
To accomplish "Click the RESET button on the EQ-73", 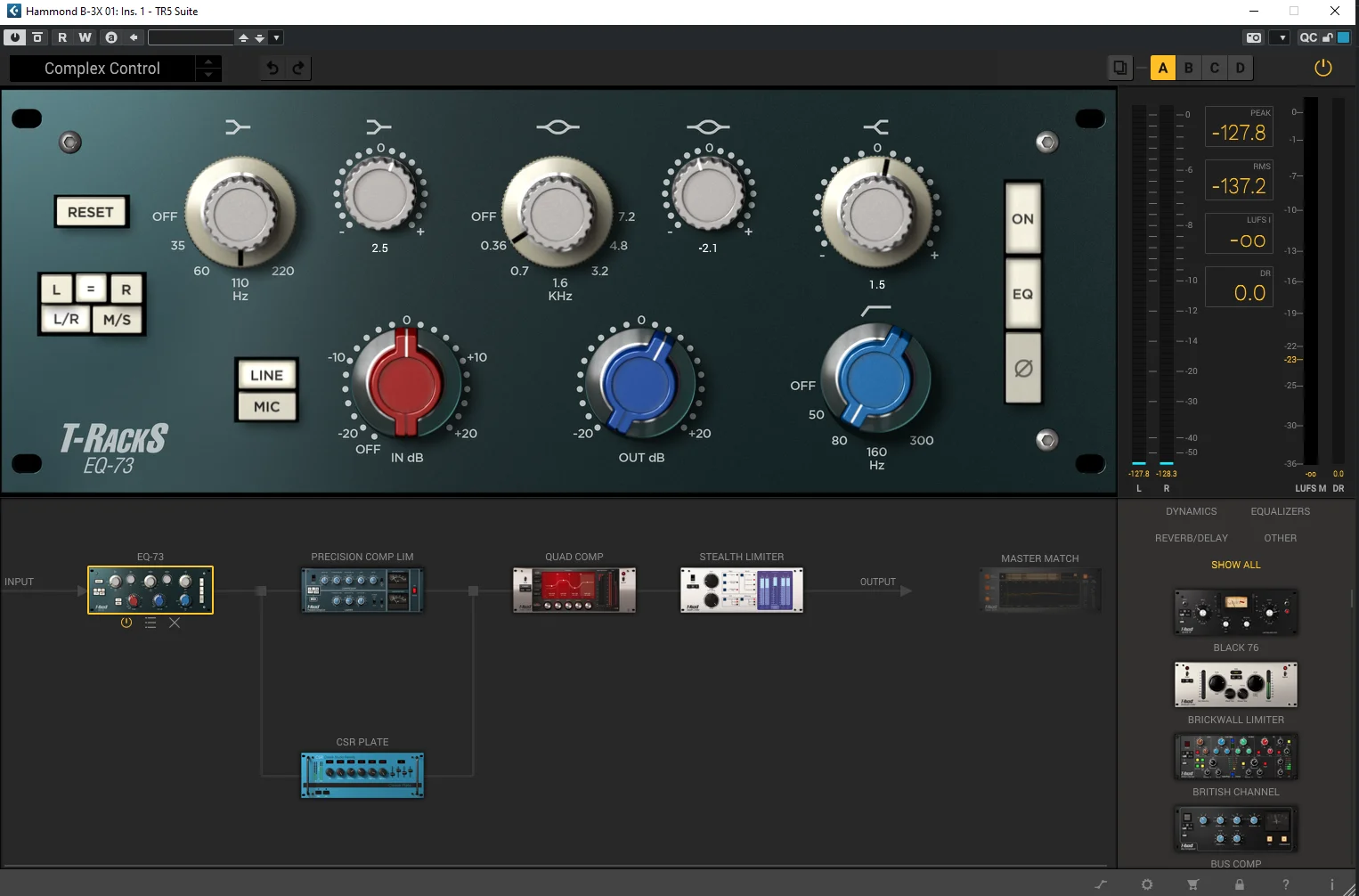I will (x=91, y=212).
